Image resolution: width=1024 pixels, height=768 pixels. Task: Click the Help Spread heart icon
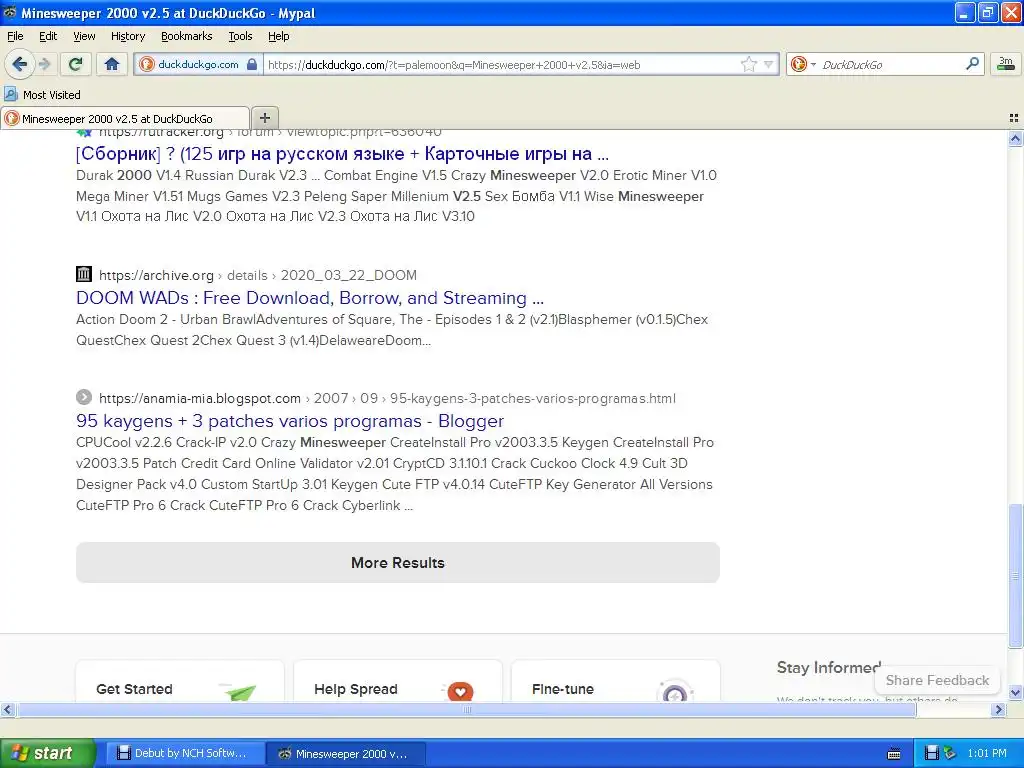pyautogui.click(x=460, y=691)
